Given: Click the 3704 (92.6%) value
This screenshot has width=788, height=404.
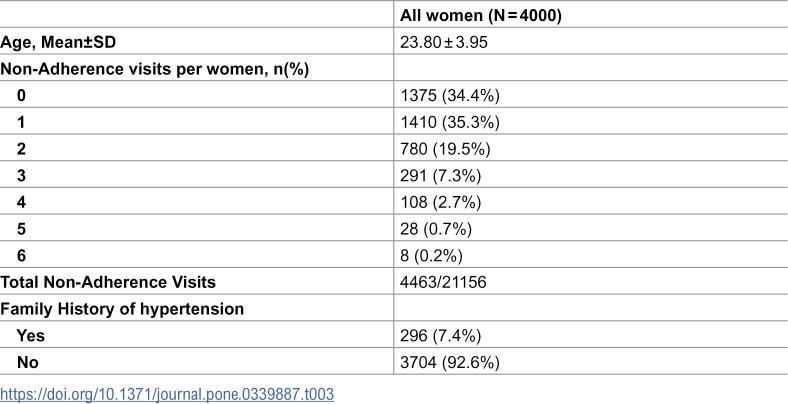Looking at the screenshot, I should [x=450, y=362].
